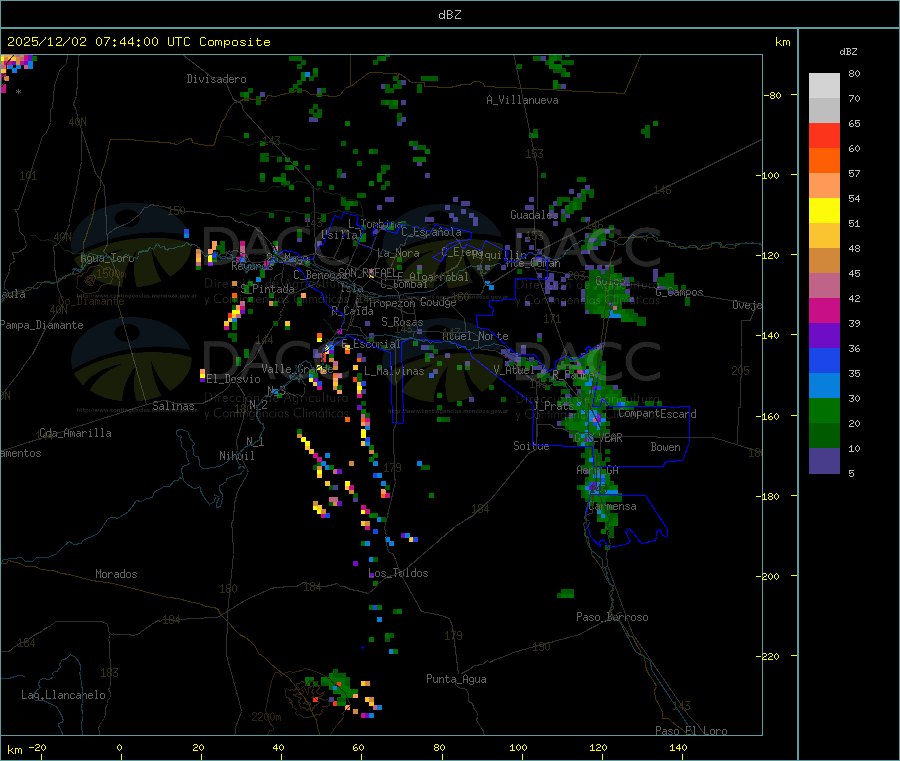Select the blue 36-35 dBZ legend color
Screen dimensions: 900x761
click(824, 360)
